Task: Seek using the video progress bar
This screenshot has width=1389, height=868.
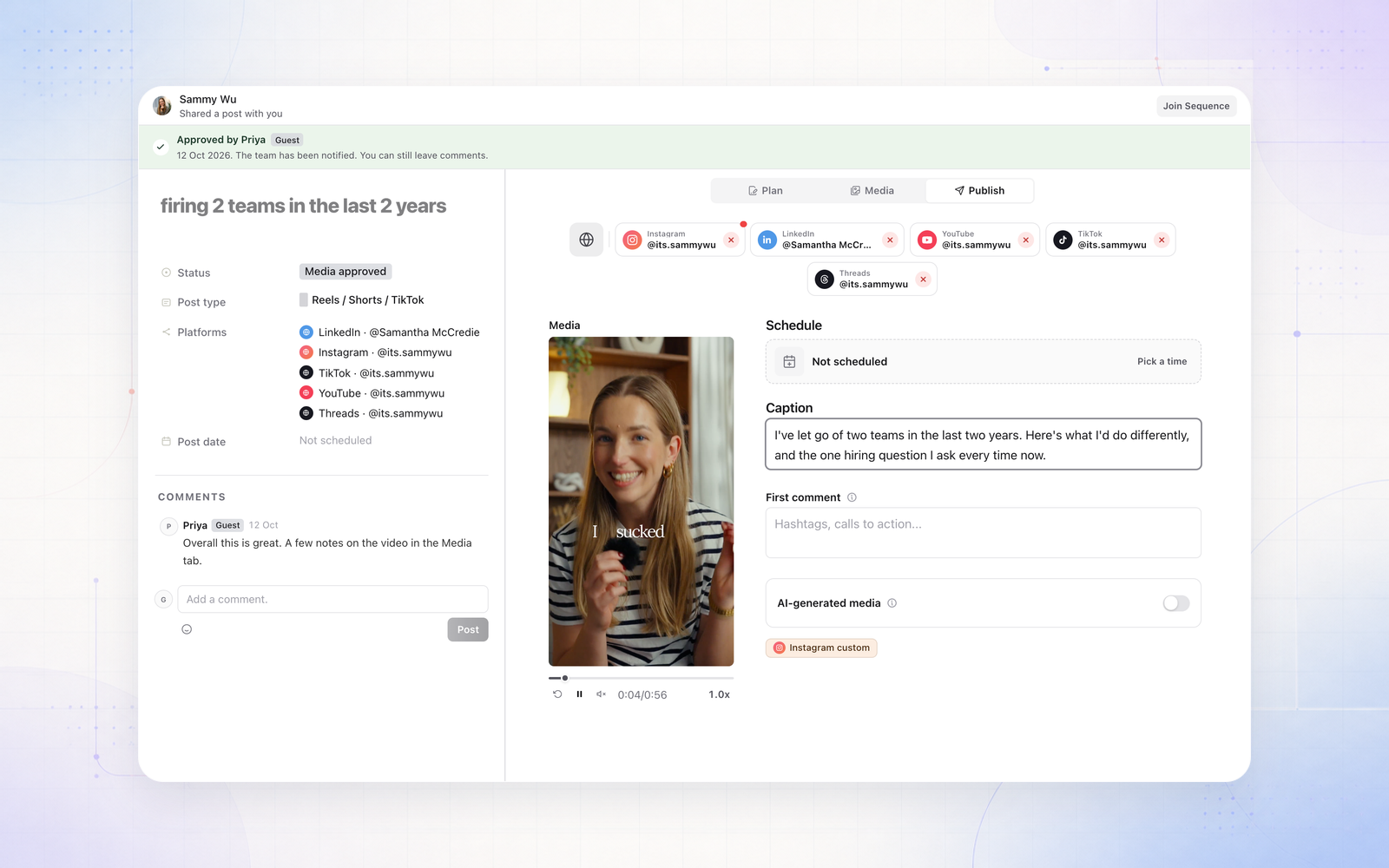Action: (641, 678)
